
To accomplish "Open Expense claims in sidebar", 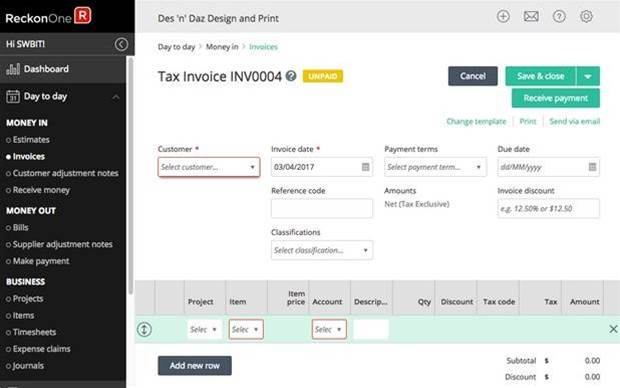I will coord(42,349).
